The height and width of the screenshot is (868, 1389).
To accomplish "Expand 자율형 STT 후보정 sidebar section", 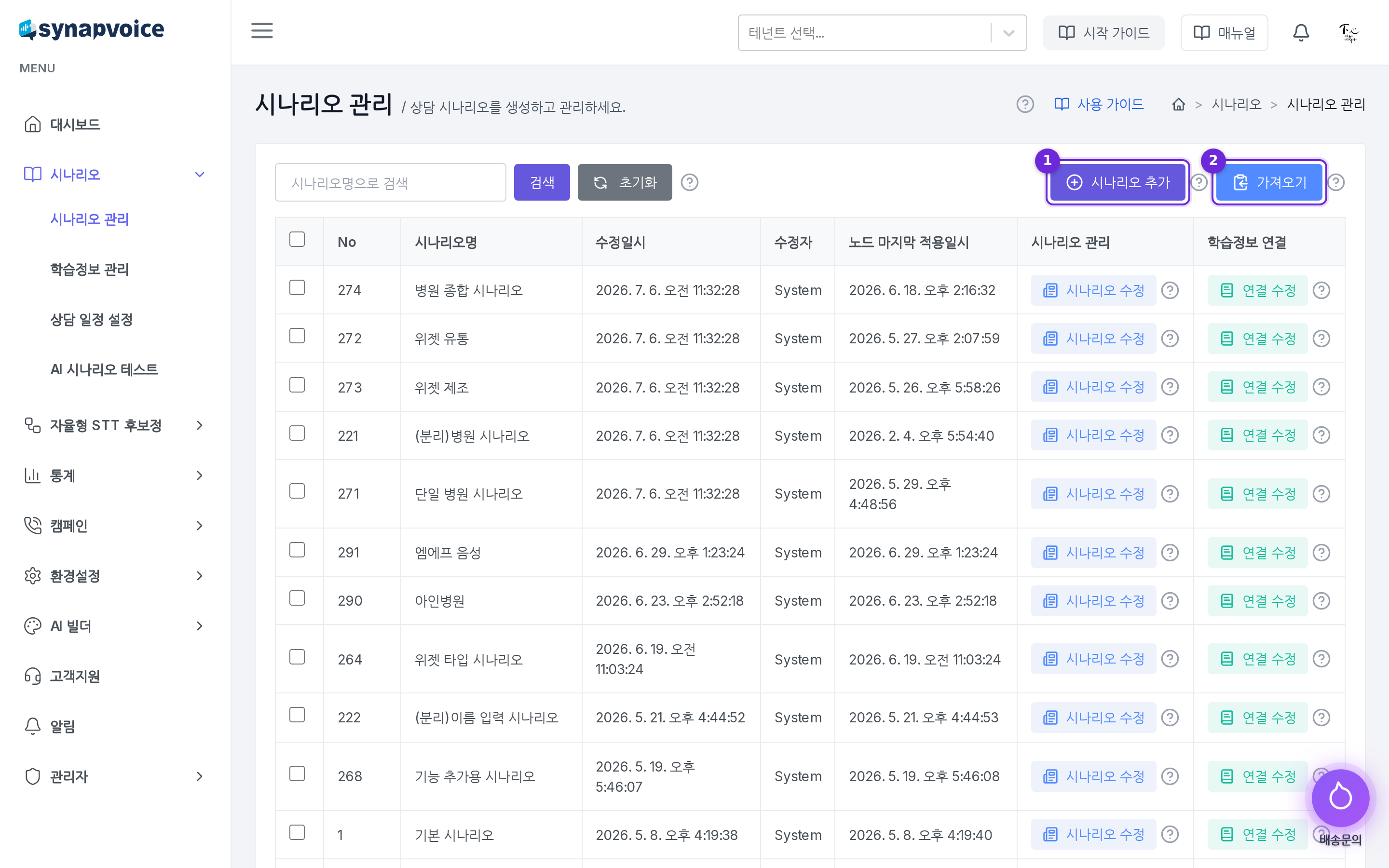I will pos(200,425).
